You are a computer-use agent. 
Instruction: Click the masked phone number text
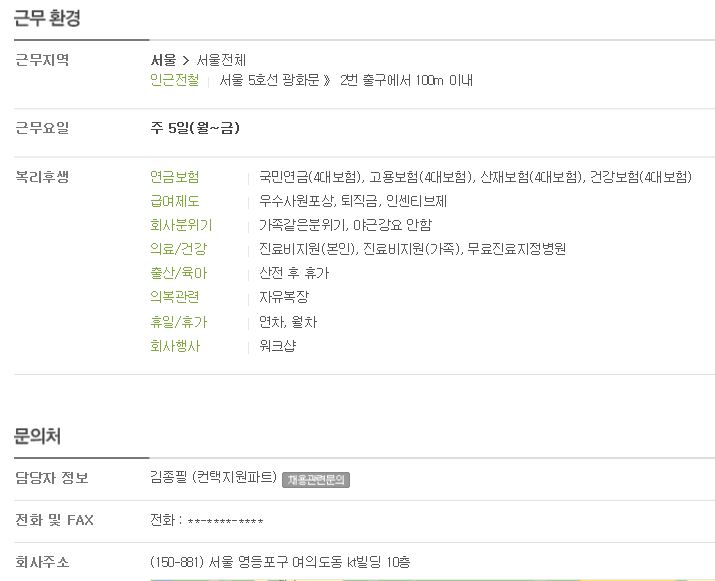point(225,521)
